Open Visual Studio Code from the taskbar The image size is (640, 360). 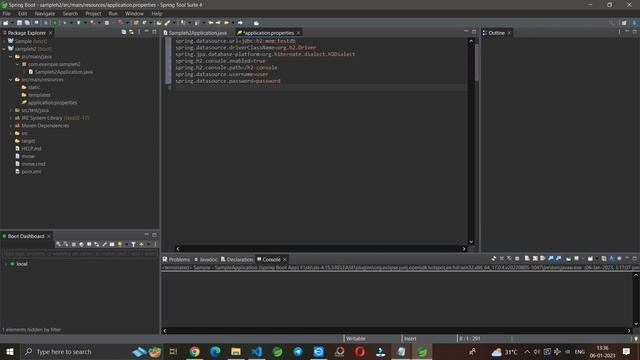pyautogui.click(x=257, y=351)
